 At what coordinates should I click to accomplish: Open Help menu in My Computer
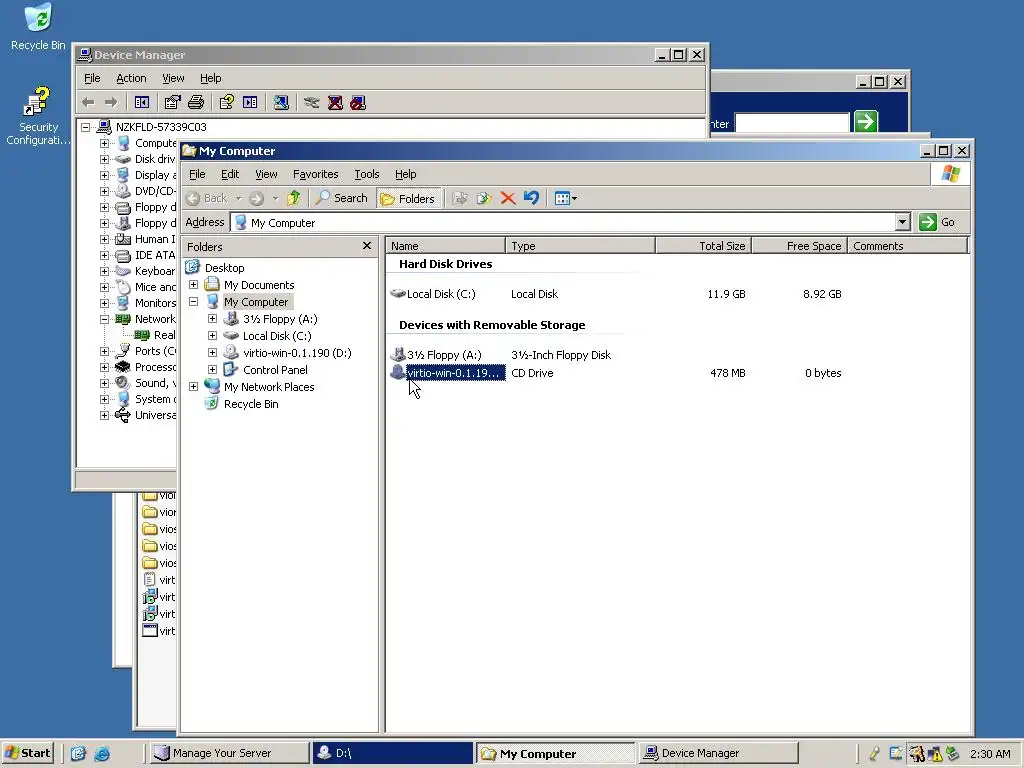406,174
